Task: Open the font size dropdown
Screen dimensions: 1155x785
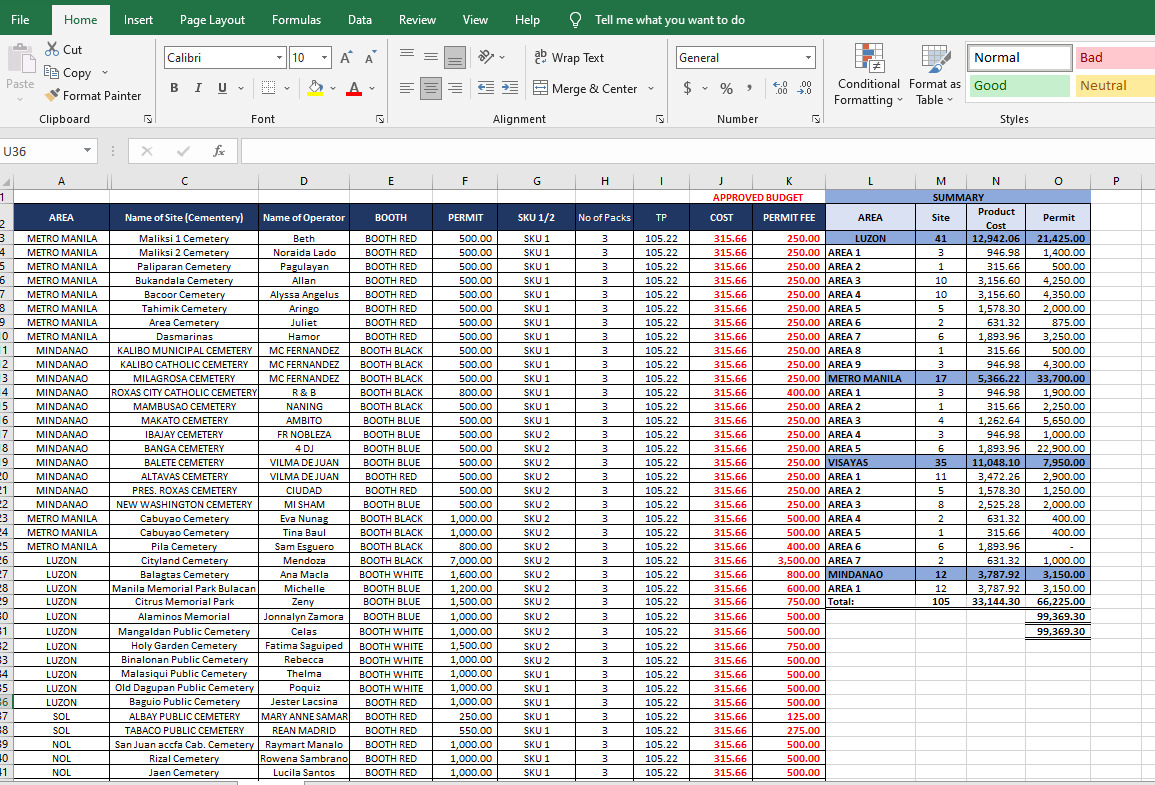Action: (x=324, y=57)
